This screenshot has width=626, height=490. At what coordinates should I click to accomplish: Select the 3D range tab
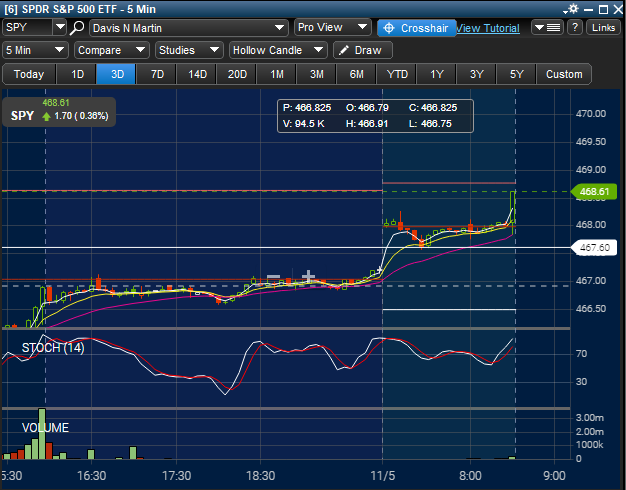click(117, 74)
